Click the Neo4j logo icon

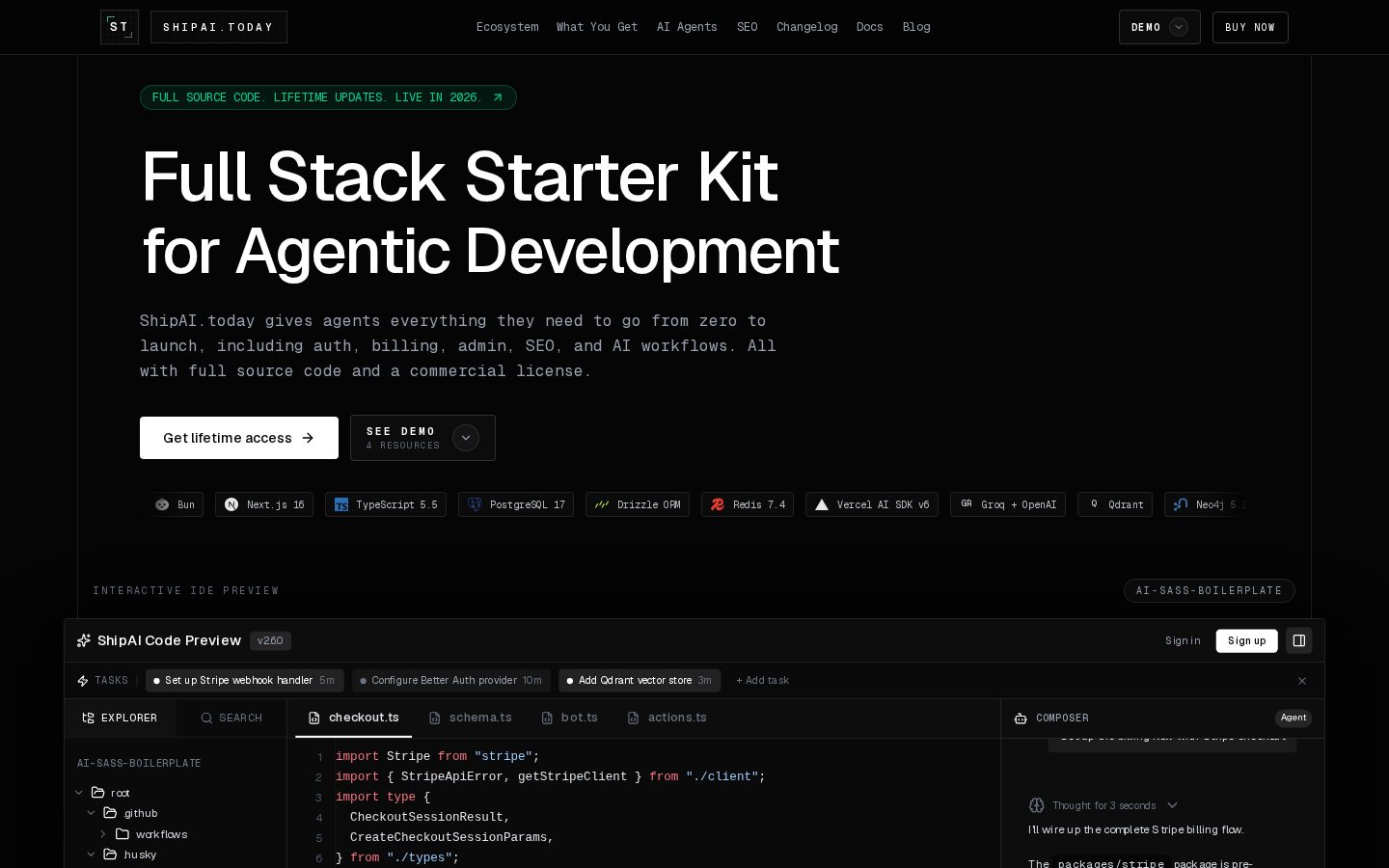coord(1181,504)
